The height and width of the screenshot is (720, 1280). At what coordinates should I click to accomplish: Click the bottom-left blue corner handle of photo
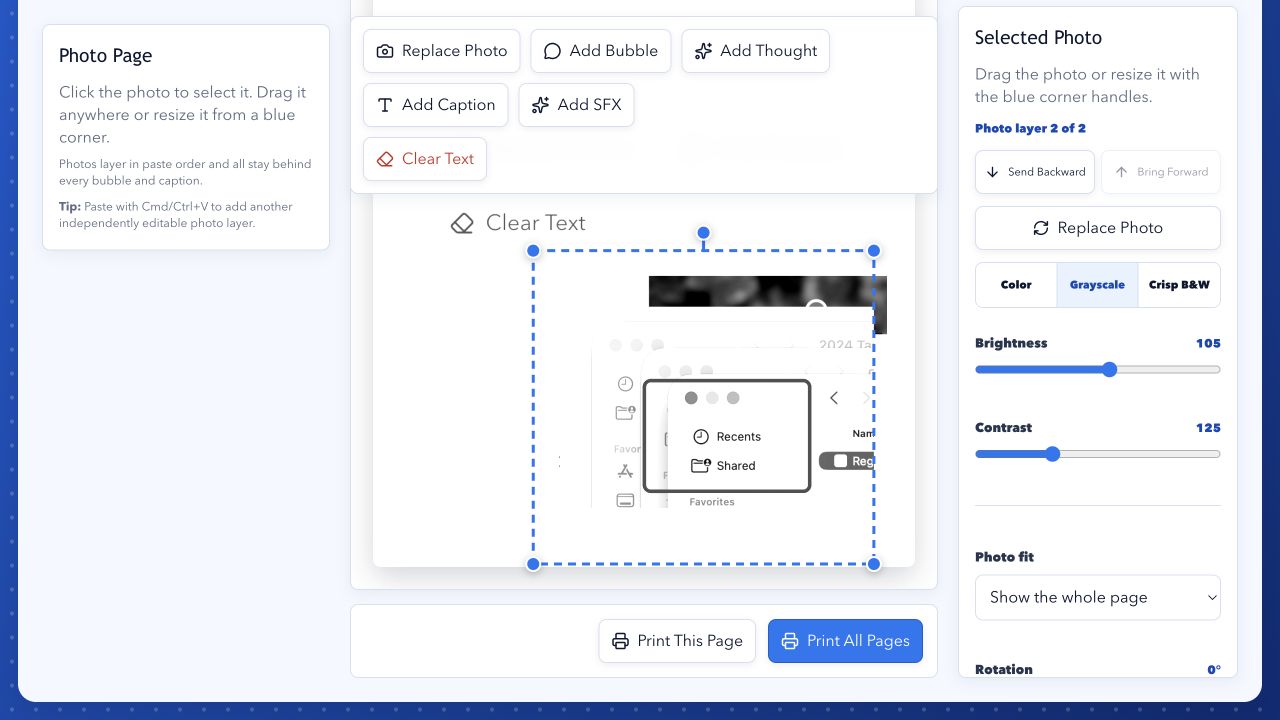533,564
